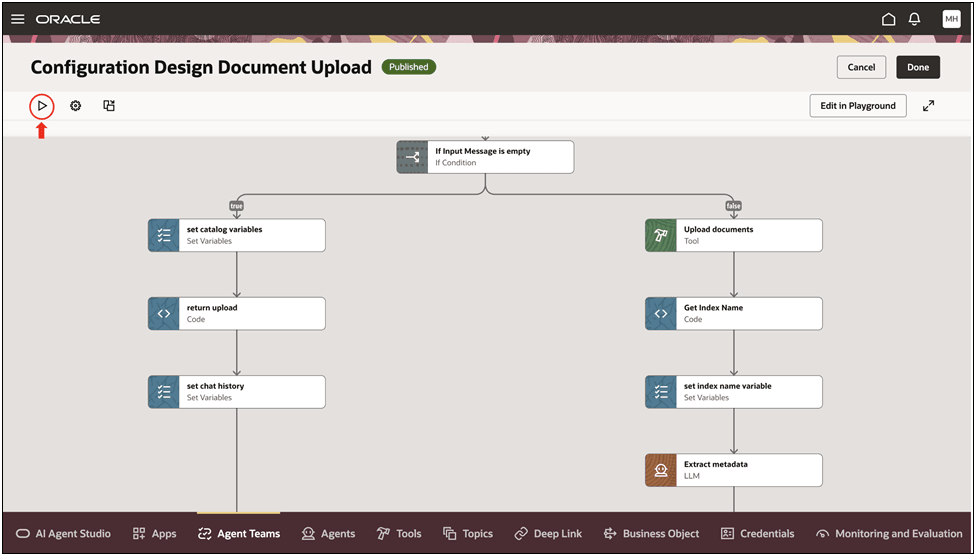This screenshot has height=556, width=976.
Task: Click the Get Index Name code icon
Action: point(661,313)
